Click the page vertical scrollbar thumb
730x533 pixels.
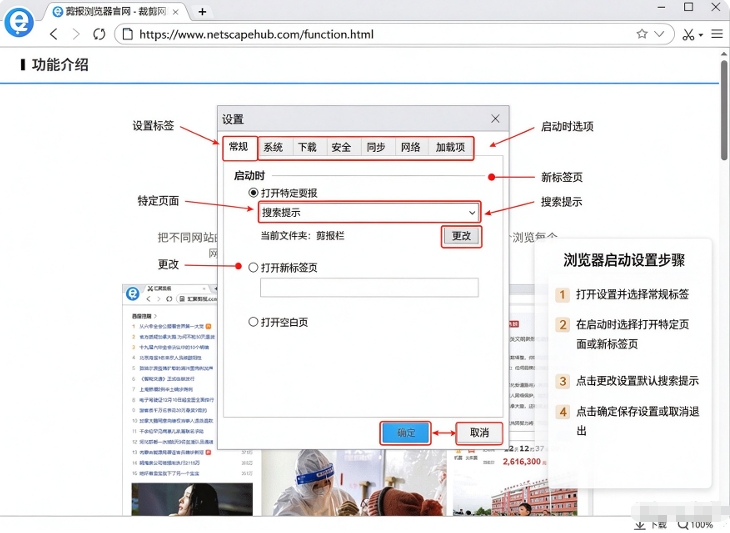[x=724, y=110]
